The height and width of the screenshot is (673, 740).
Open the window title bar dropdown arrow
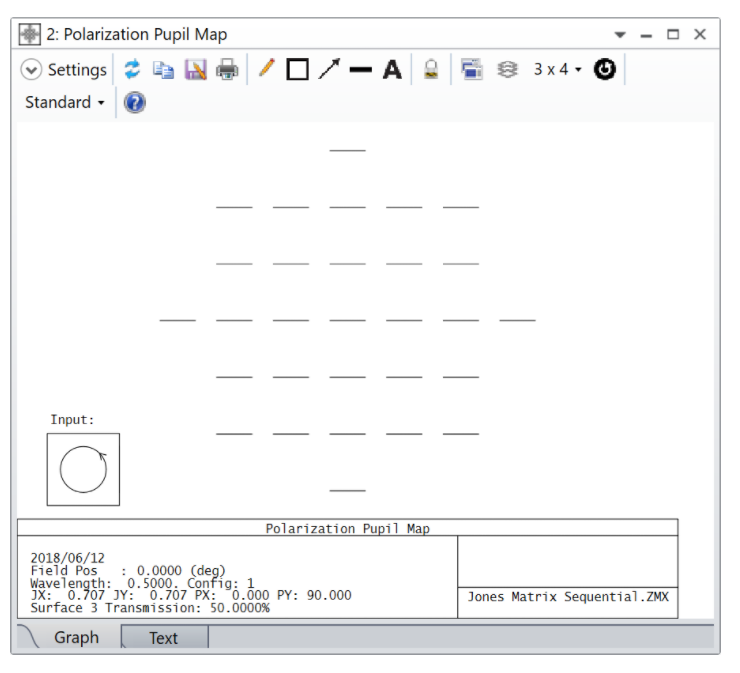(620, 35)
